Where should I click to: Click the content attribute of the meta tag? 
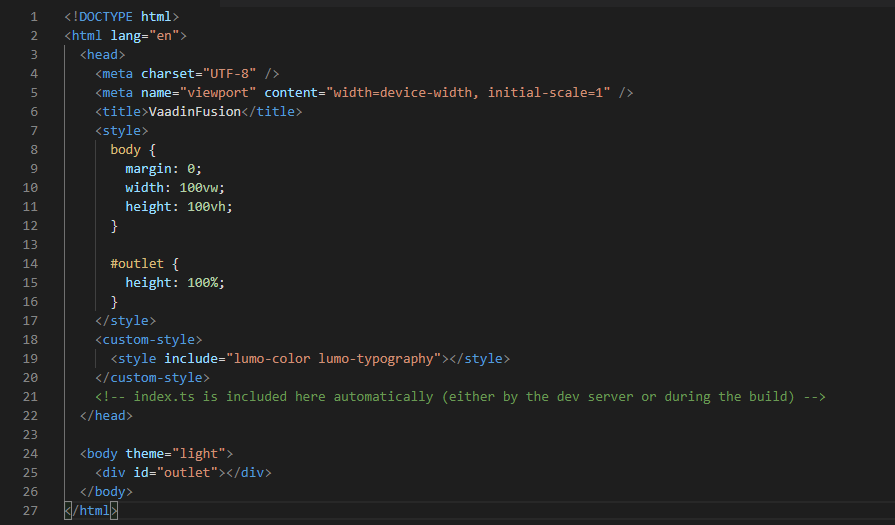point(291,92)
